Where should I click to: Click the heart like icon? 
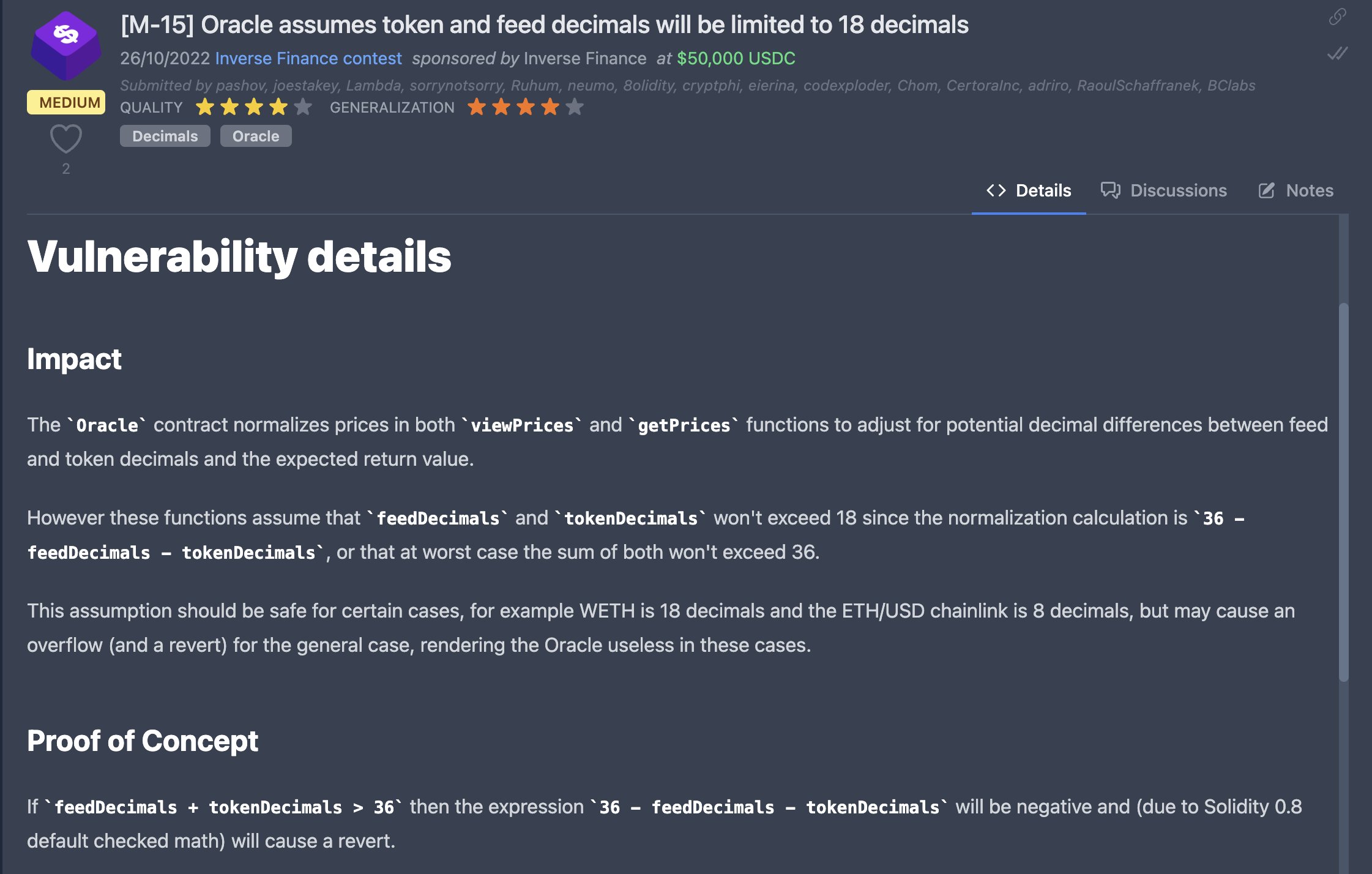pyautogui.click(x=65, y=139)
